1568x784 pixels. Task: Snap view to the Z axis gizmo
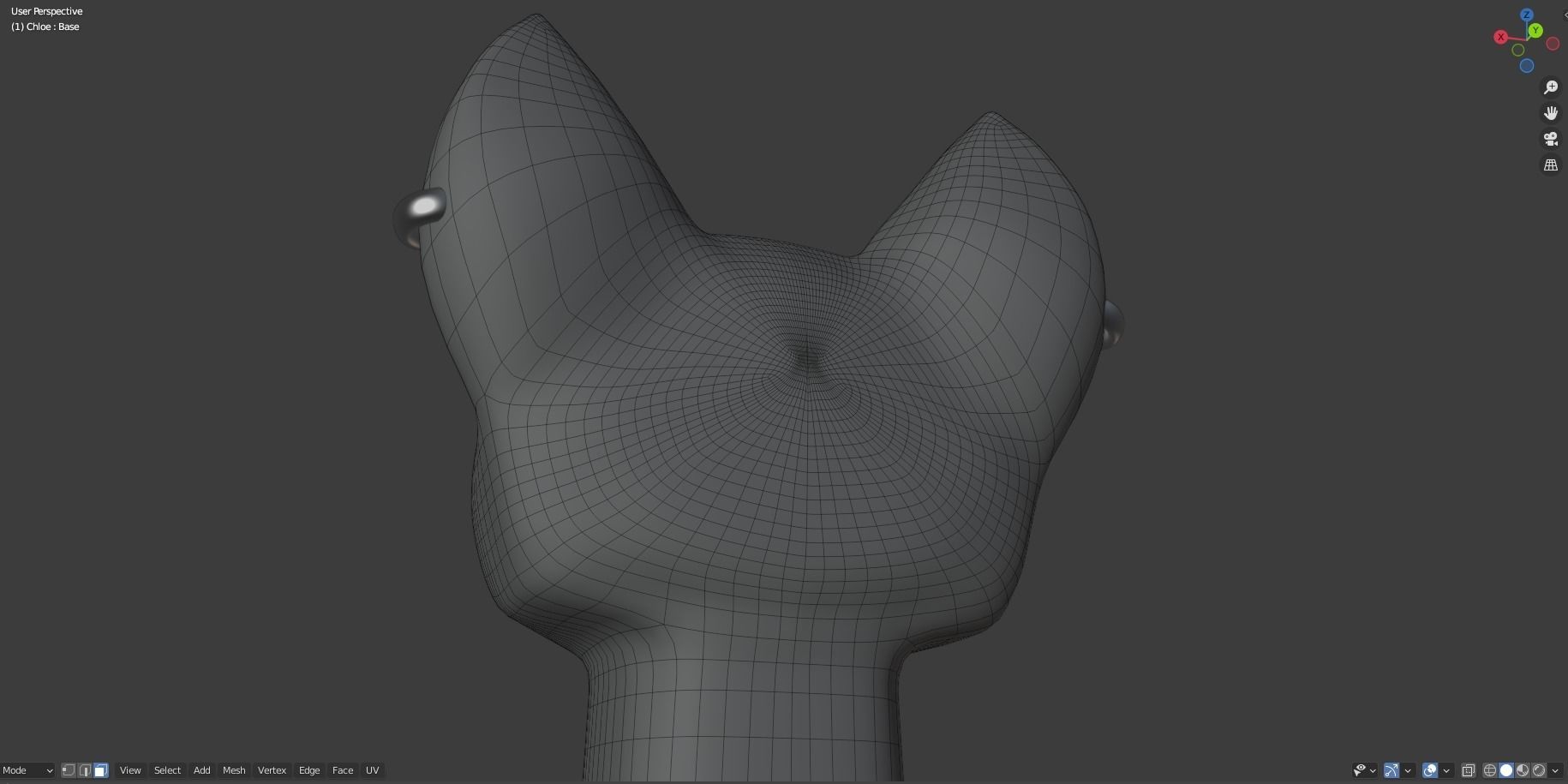coord(1526,15)
